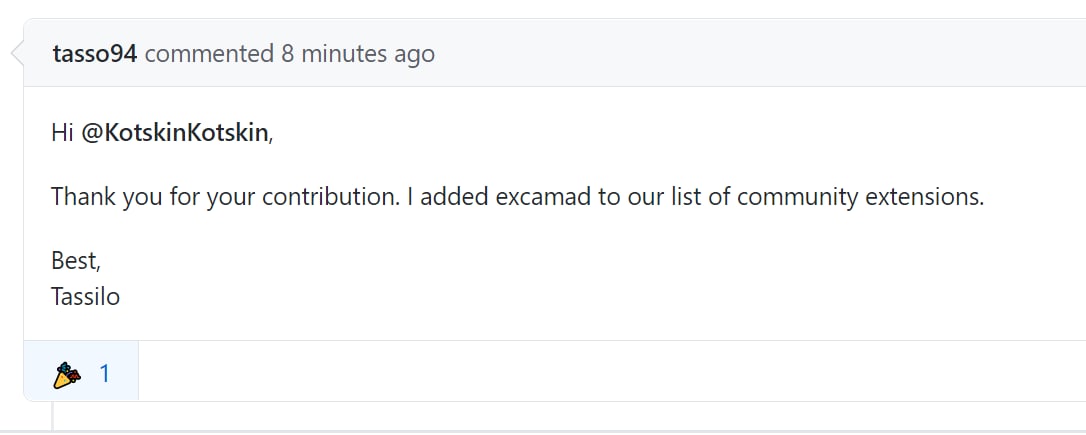Click the 'Hi' greeting text

[x=62, y=132]
